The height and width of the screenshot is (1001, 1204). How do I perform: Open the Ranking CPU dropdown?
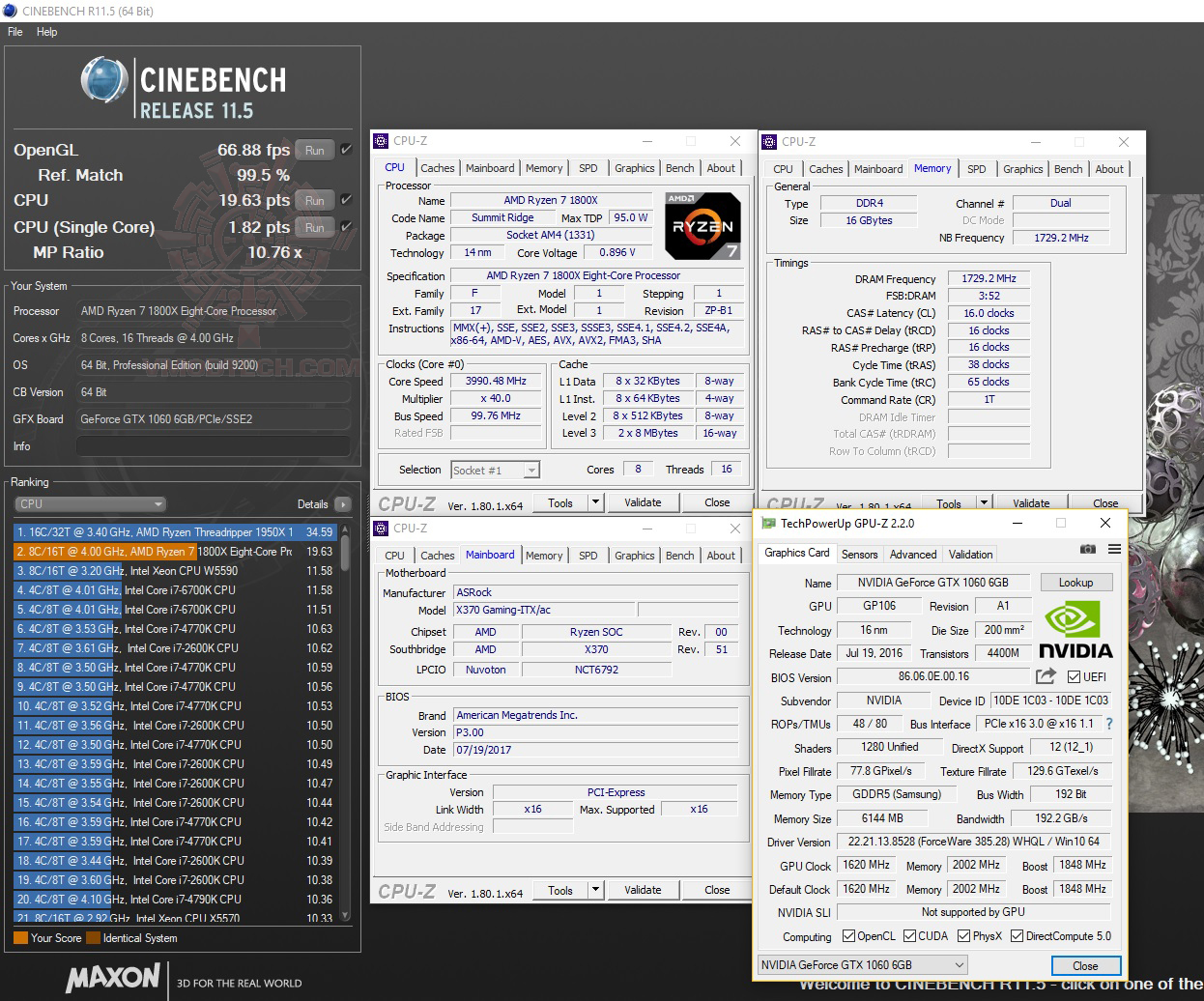coord(91,504)
